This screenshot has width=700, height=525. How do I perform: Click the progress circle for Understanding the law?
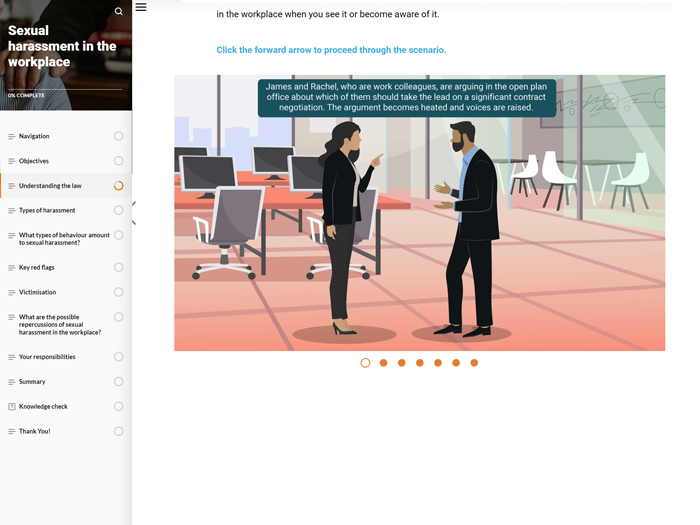click(119, 186)
